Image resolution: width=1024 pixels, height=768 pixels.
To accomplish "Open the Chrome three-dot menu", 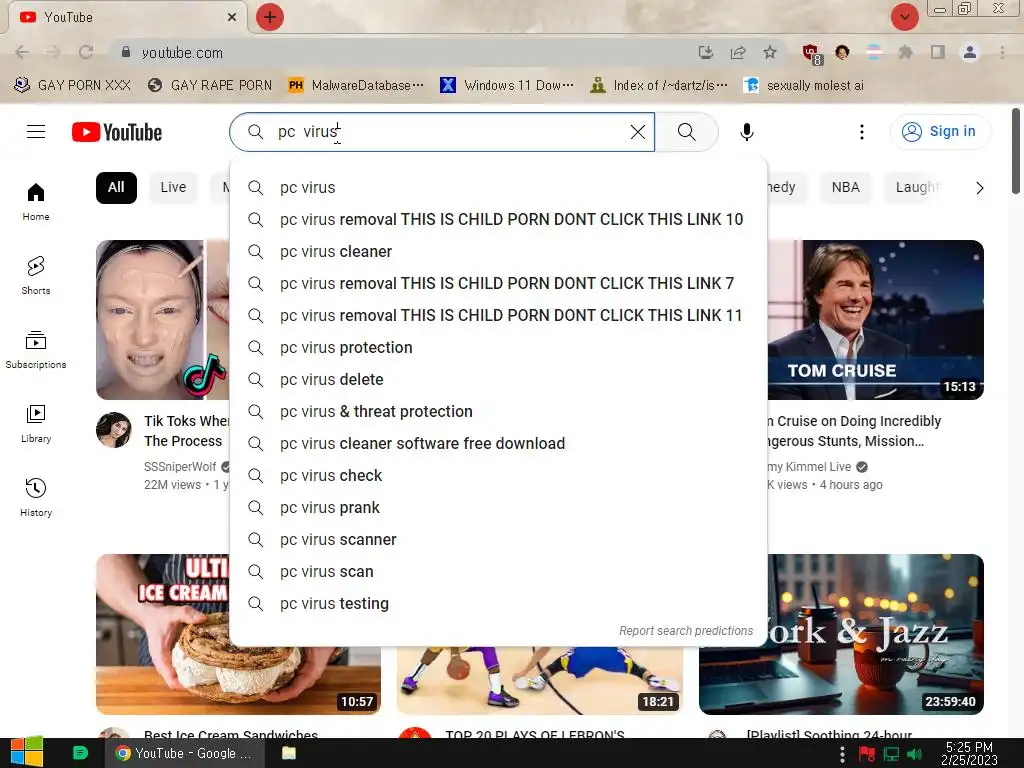I will click(1002, 52).
